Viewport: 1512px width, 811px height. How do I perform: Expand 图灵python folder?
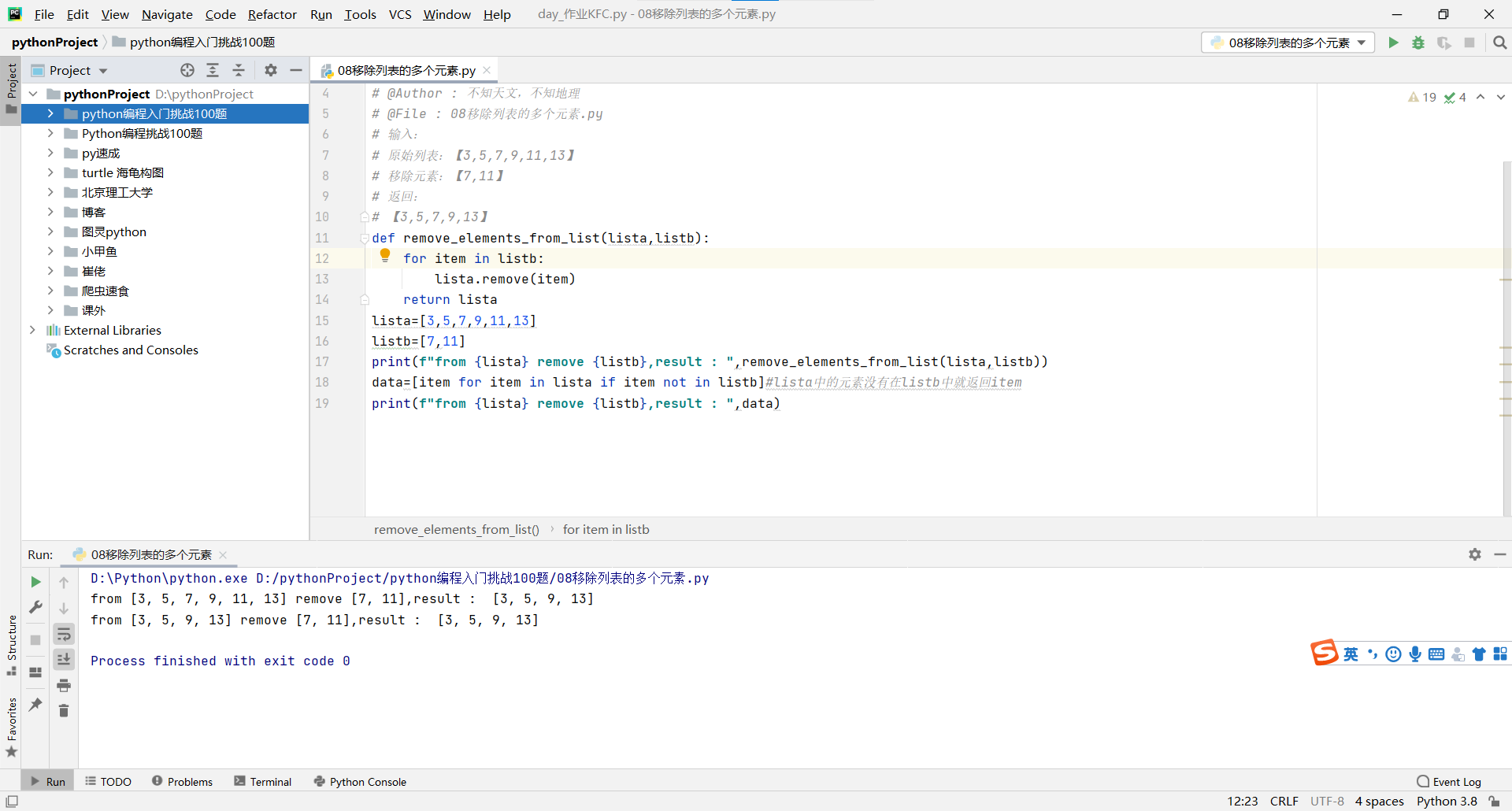50,231
